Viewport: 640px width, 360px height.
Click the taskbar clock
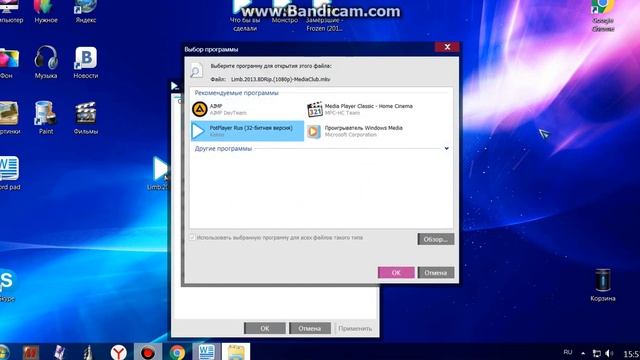point(631,353)
